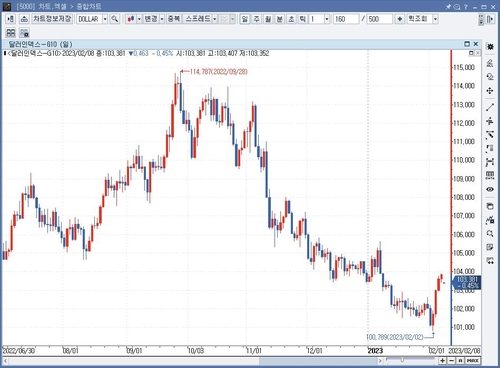Click the zoom slider handle at the bottom right
500x368 pixels.
click(x=402, y=360)
